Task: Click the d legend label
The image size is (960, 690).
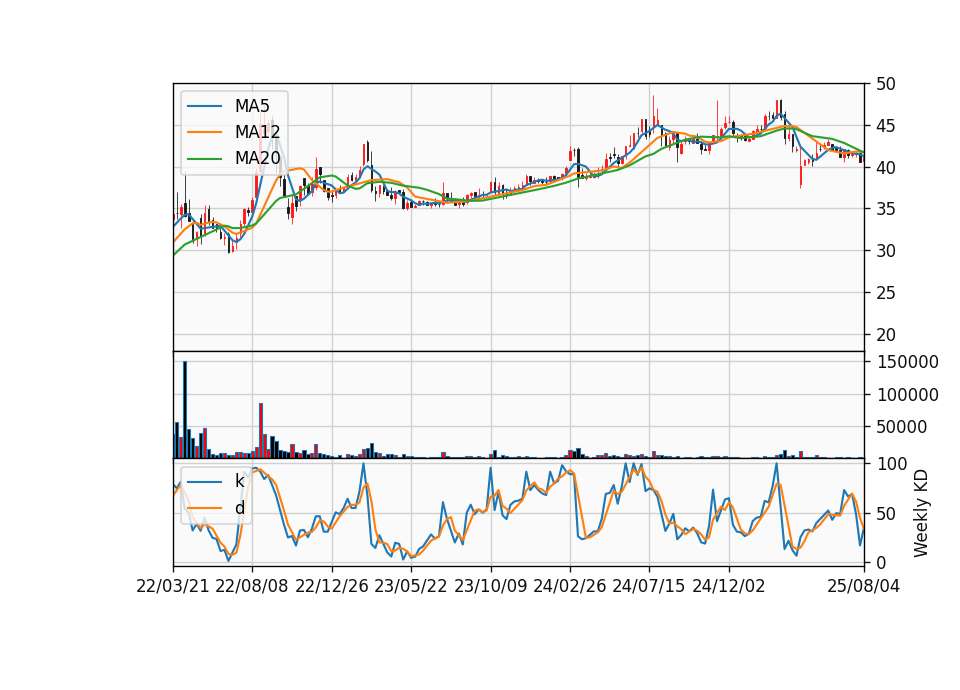Action: coord(239,508)
